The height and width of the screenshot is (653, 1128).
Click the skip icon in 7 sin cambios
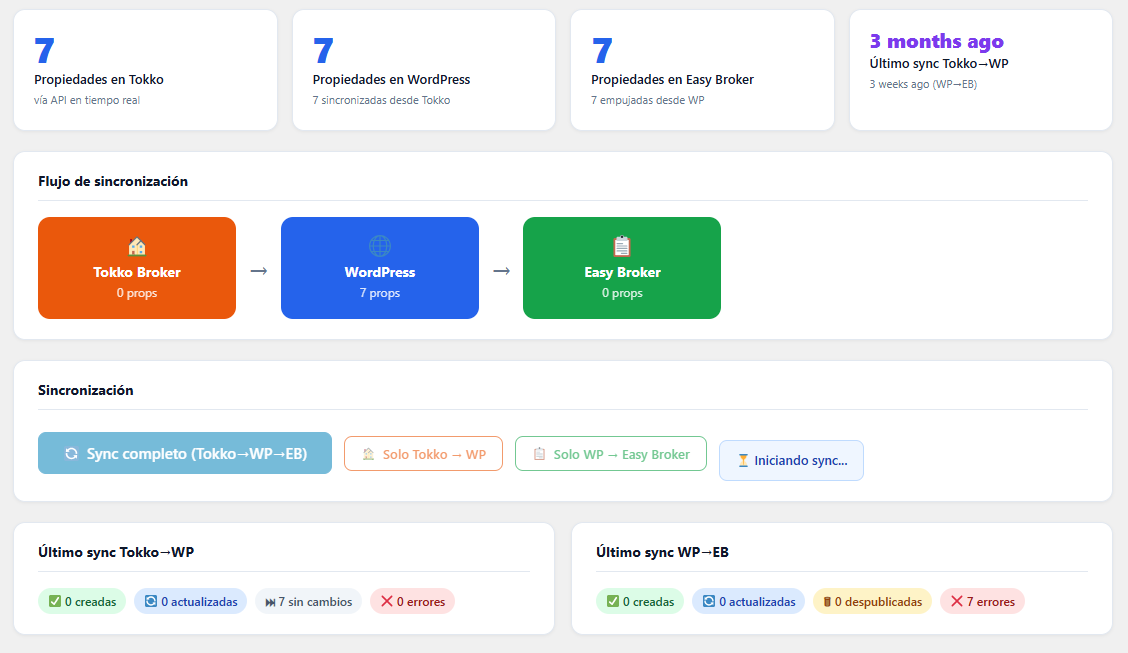coord(270,602)
